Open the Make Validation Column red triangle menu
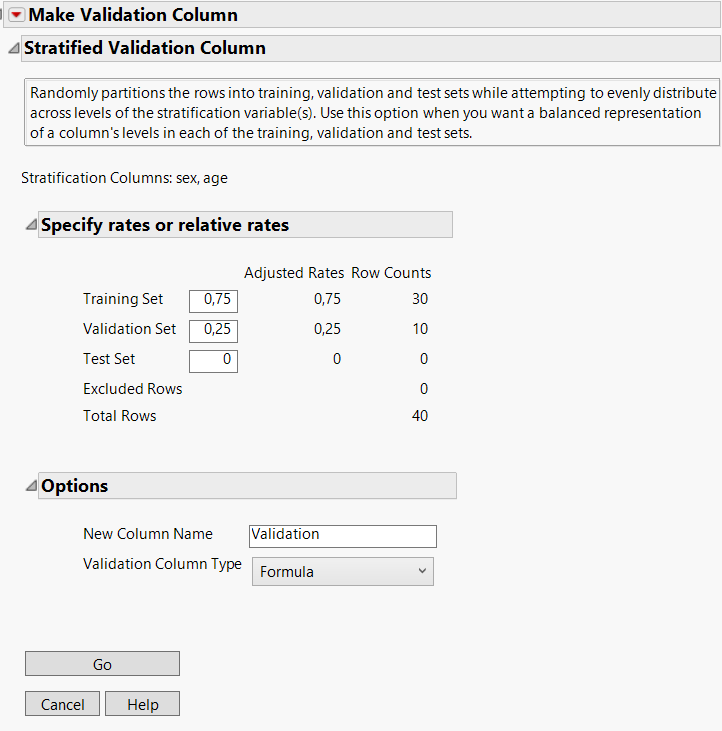722x731 pixels. tap(16, 15)
